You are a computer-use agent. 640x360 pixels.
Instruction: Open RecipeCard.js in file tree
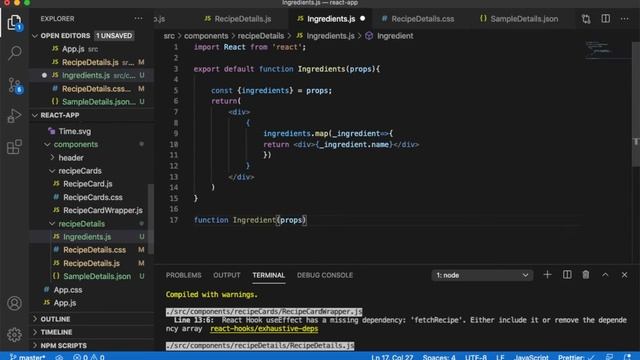click(x=88, y=184)
